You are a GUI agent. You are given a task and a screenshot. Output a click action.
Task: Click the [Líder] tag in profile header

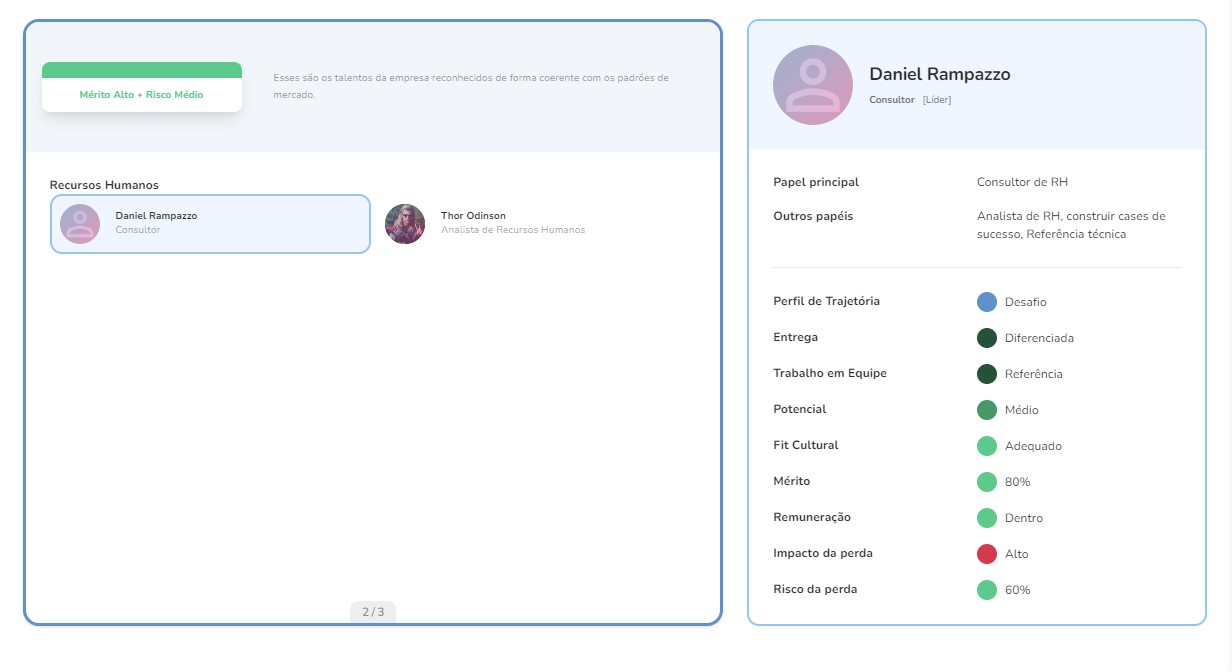937,100
